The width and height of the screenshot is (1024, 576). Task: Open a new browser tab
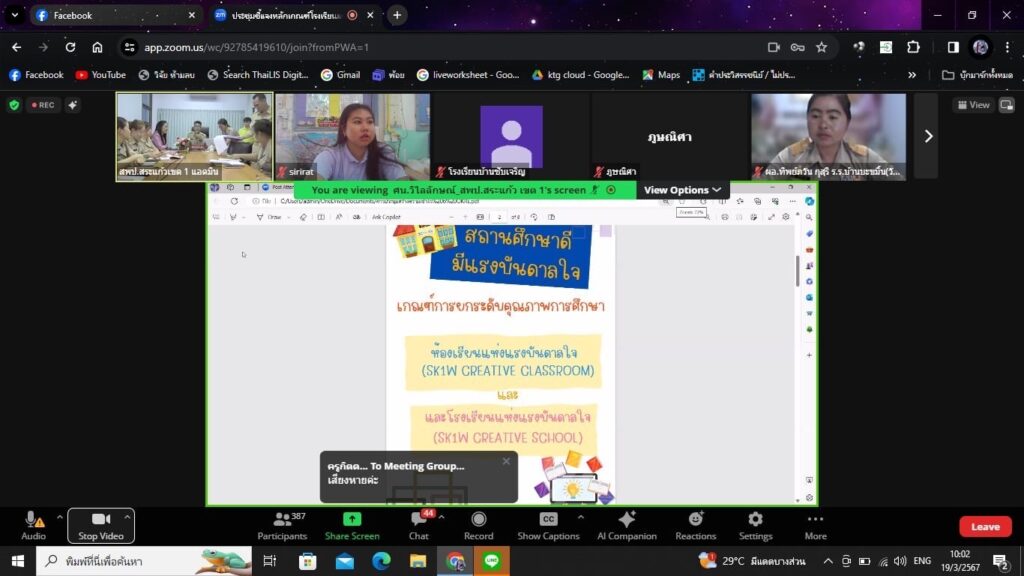tap(397, 15)
